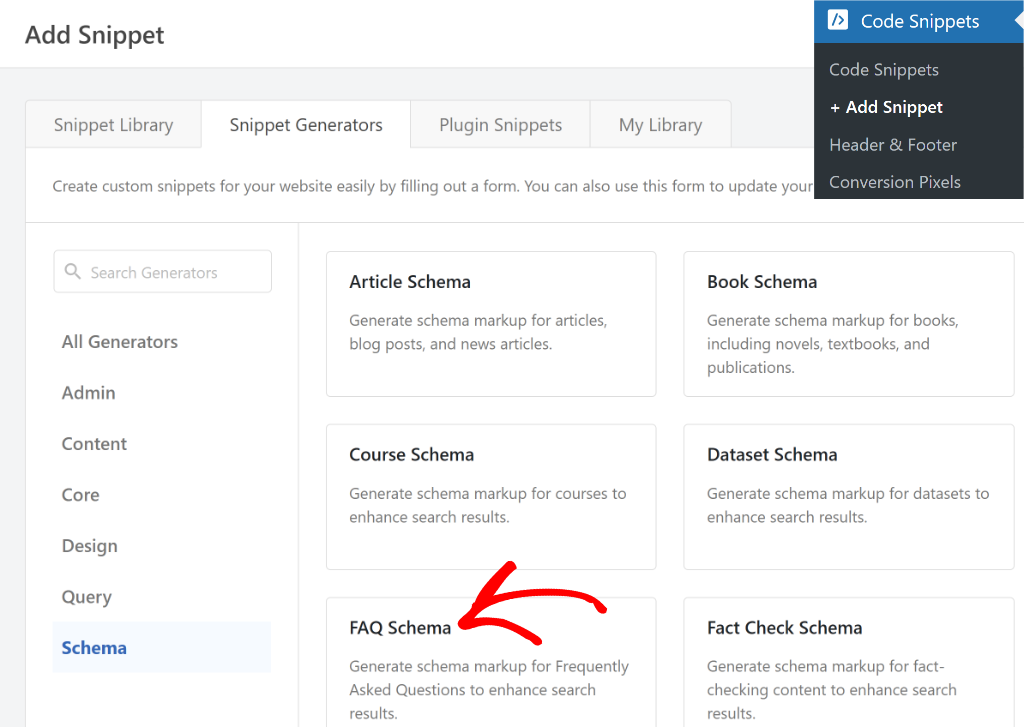The image size is (1024, 727).
Task: Open the Book Schema generator card
Action: pos(848,324)
